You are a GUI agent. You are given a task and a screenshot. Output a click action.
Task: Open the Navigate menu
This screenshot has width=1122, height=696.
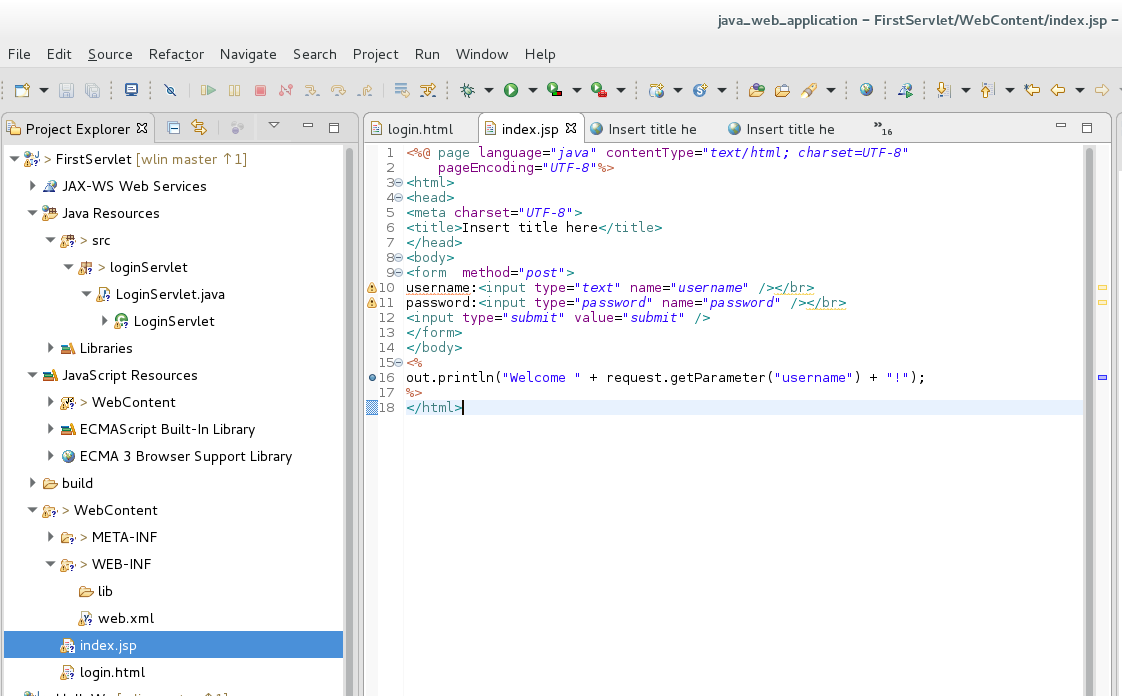point(248,54)
